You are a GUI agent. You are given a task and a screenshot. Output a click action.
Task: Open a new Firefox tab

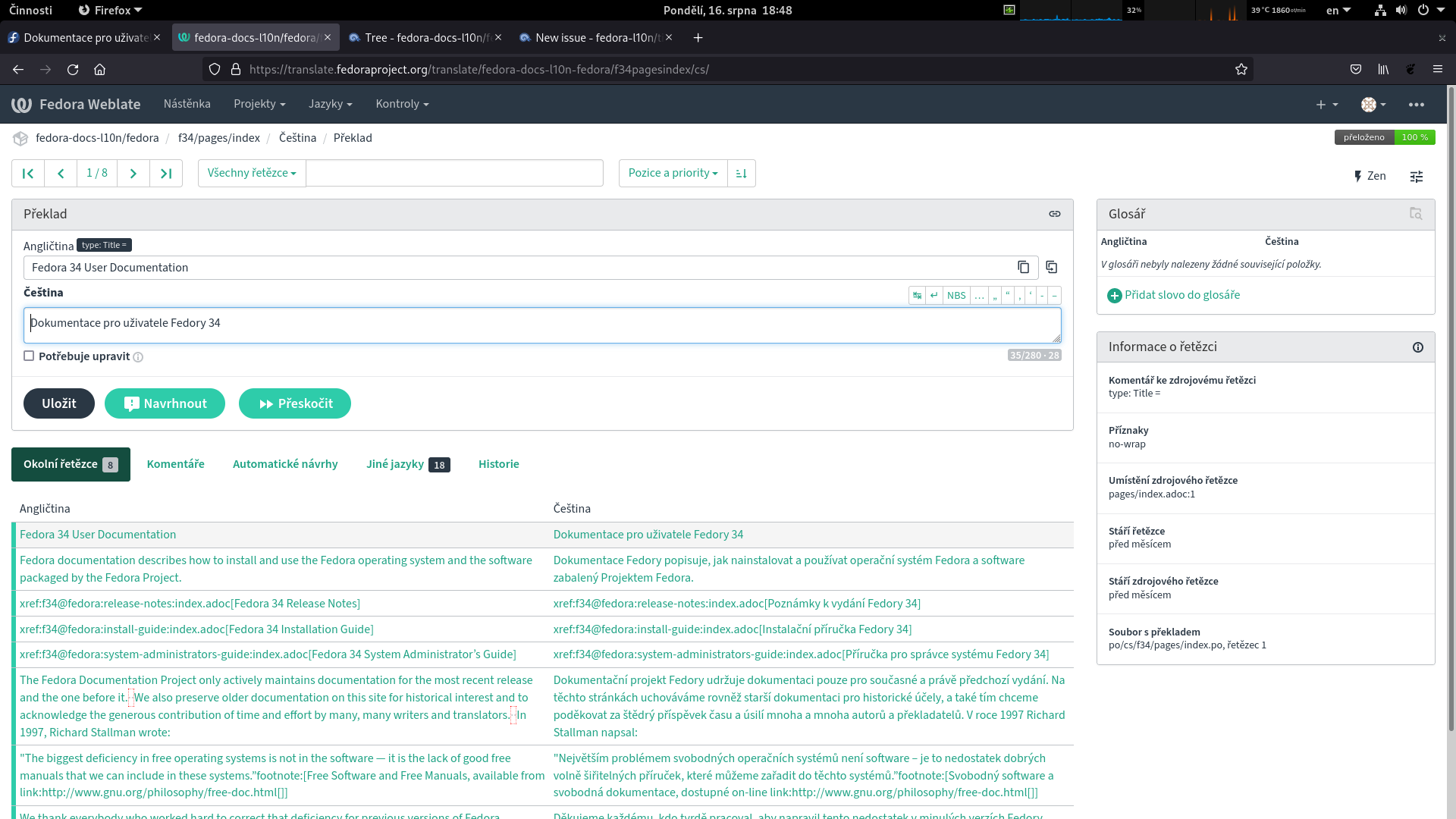698,38
